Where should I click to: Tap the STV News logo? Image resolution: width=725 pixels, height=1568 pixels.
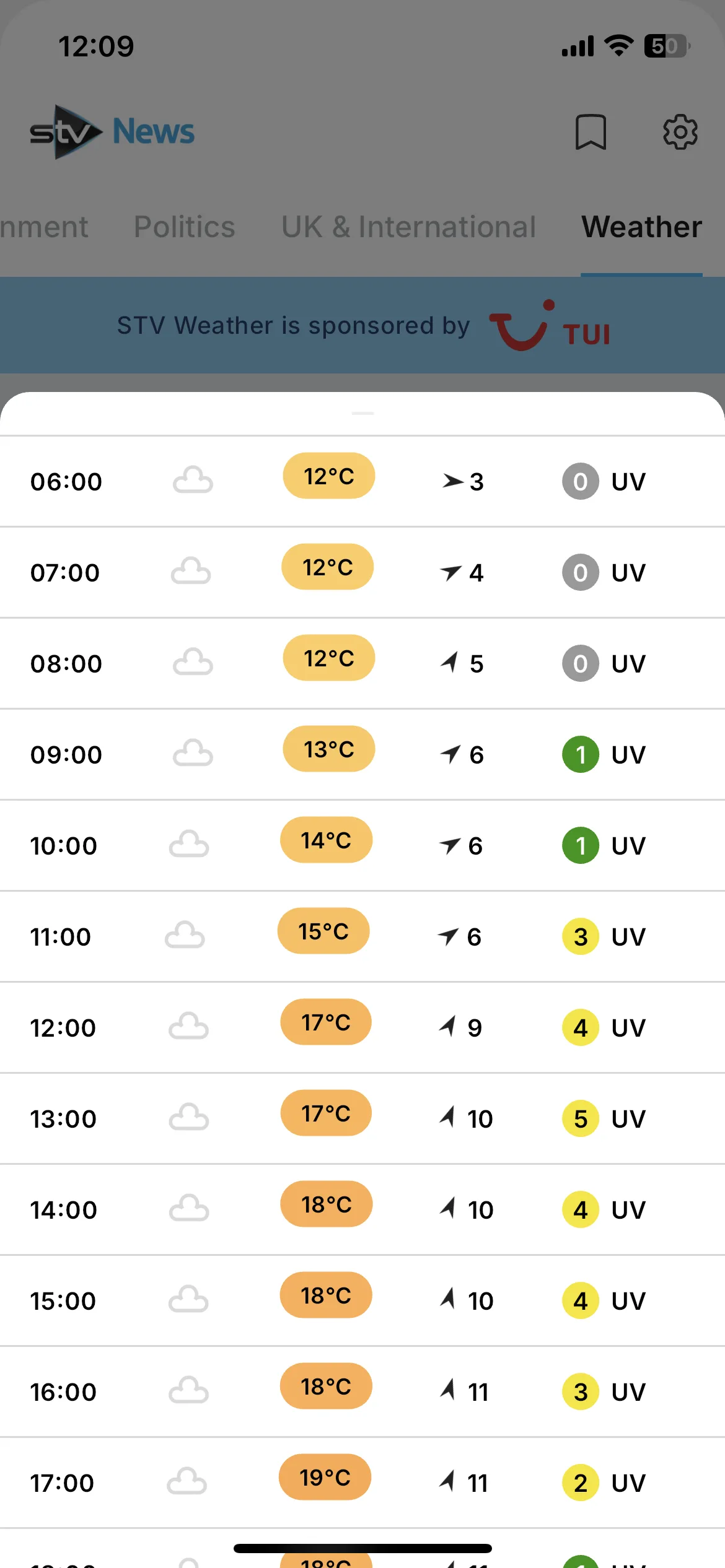pyautogui.click(x=112, y=132)
